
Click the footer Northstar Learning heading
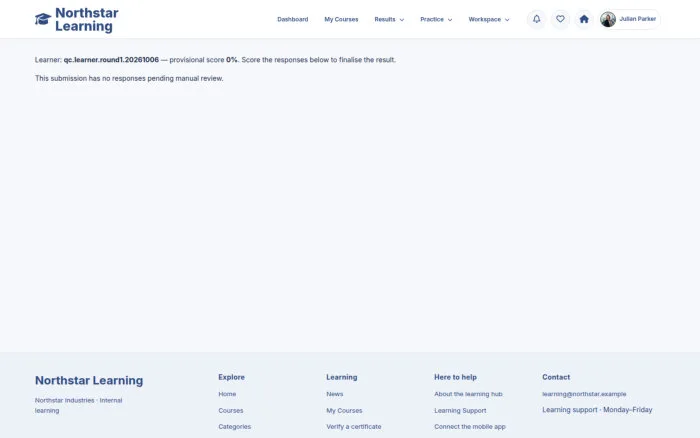(89, 380)
